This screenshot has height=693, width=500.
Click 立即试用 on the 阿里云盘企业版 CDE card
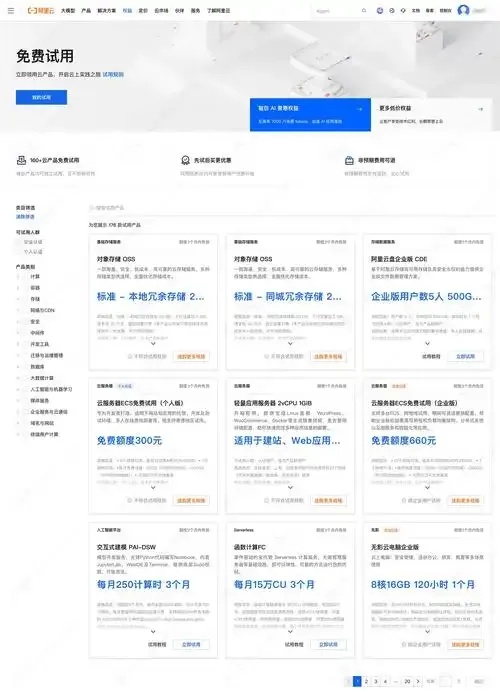coord(465,356)
